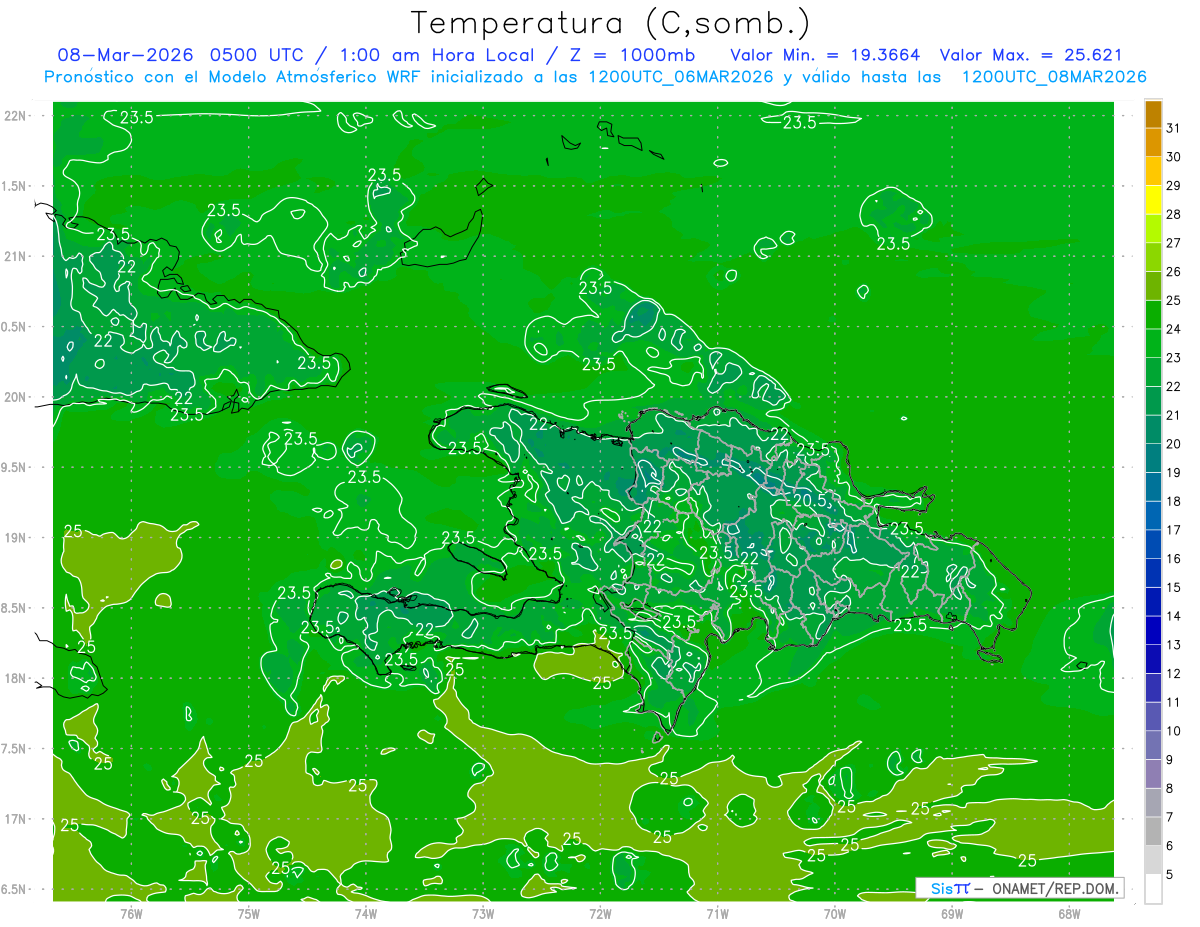Click the '75W' longitude axis label
The image size is (1200, 927).
(248, 914)
